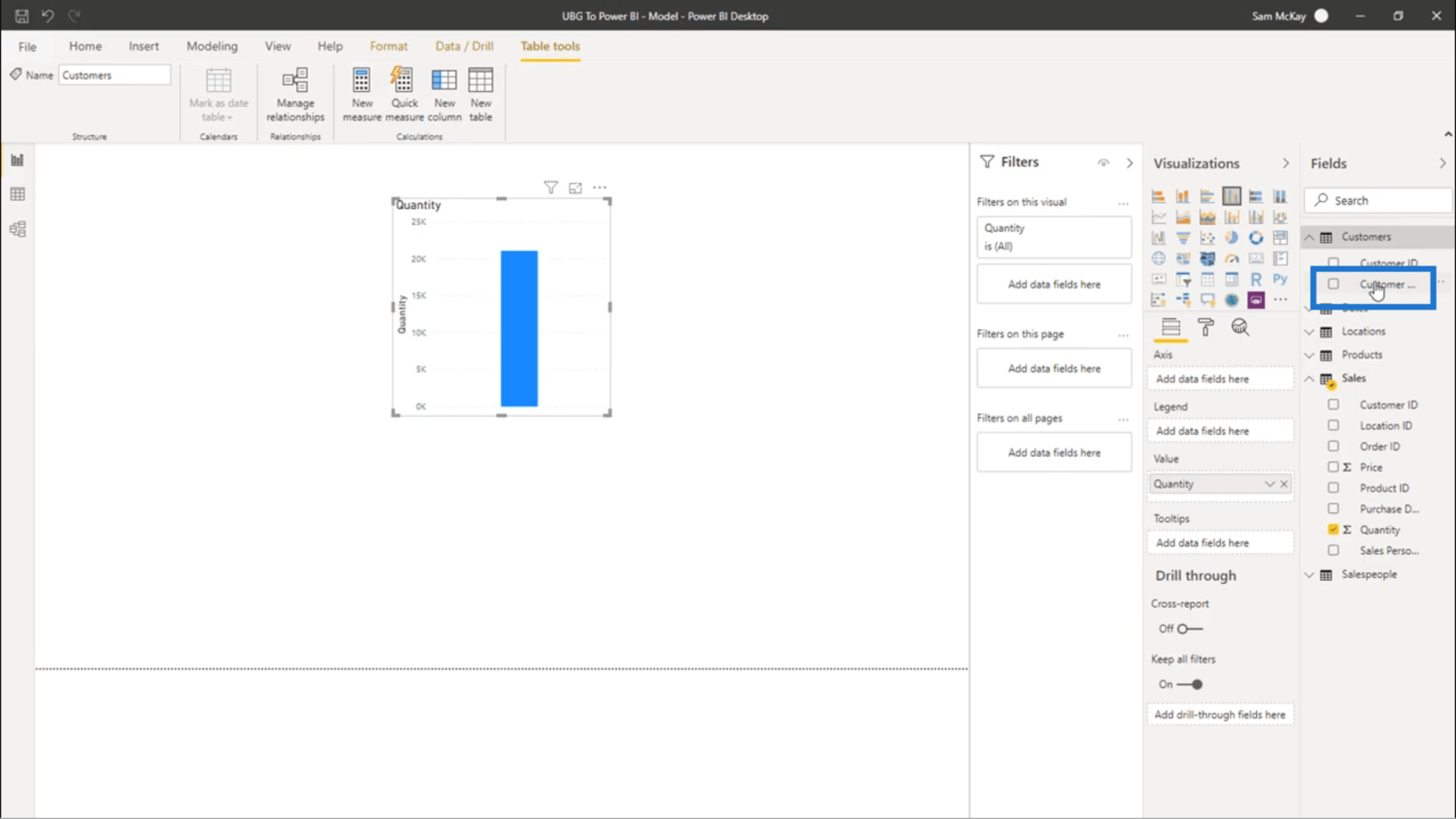Viewport: 1456px width, 819px height.
Task: Turn off Keep all filters toggle
Action: pos(1190,684)
